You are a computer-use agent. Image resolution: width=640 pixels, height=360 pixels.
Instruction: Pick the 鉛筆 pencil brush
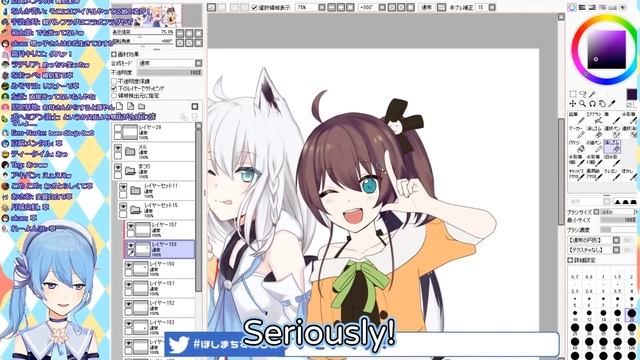click(576, 119)
